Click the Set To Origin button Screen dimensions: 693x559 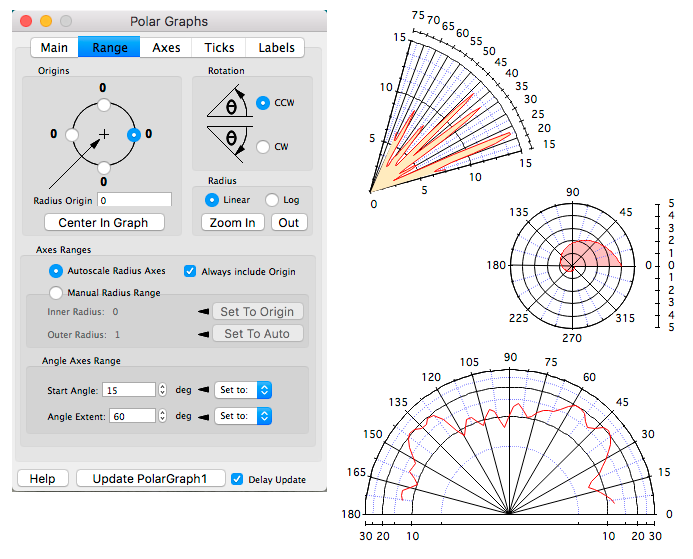pyautogui.click(x=258, y=312)
